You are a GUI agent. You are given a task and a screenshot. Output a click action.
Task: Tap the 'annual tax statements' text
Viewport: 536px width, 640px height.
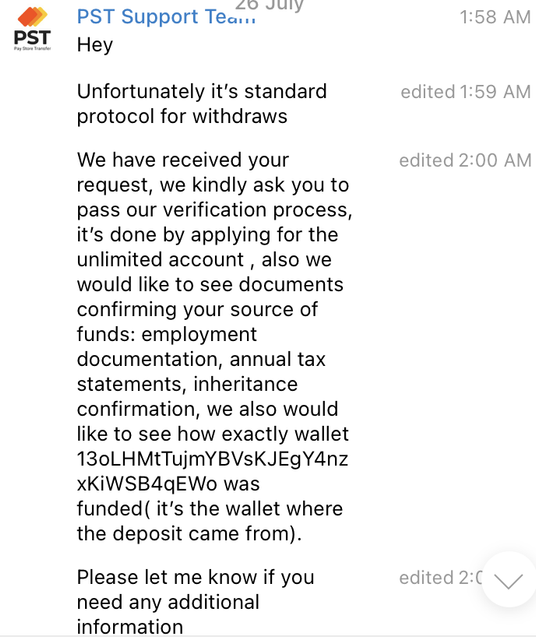click(x=201, y=372)
